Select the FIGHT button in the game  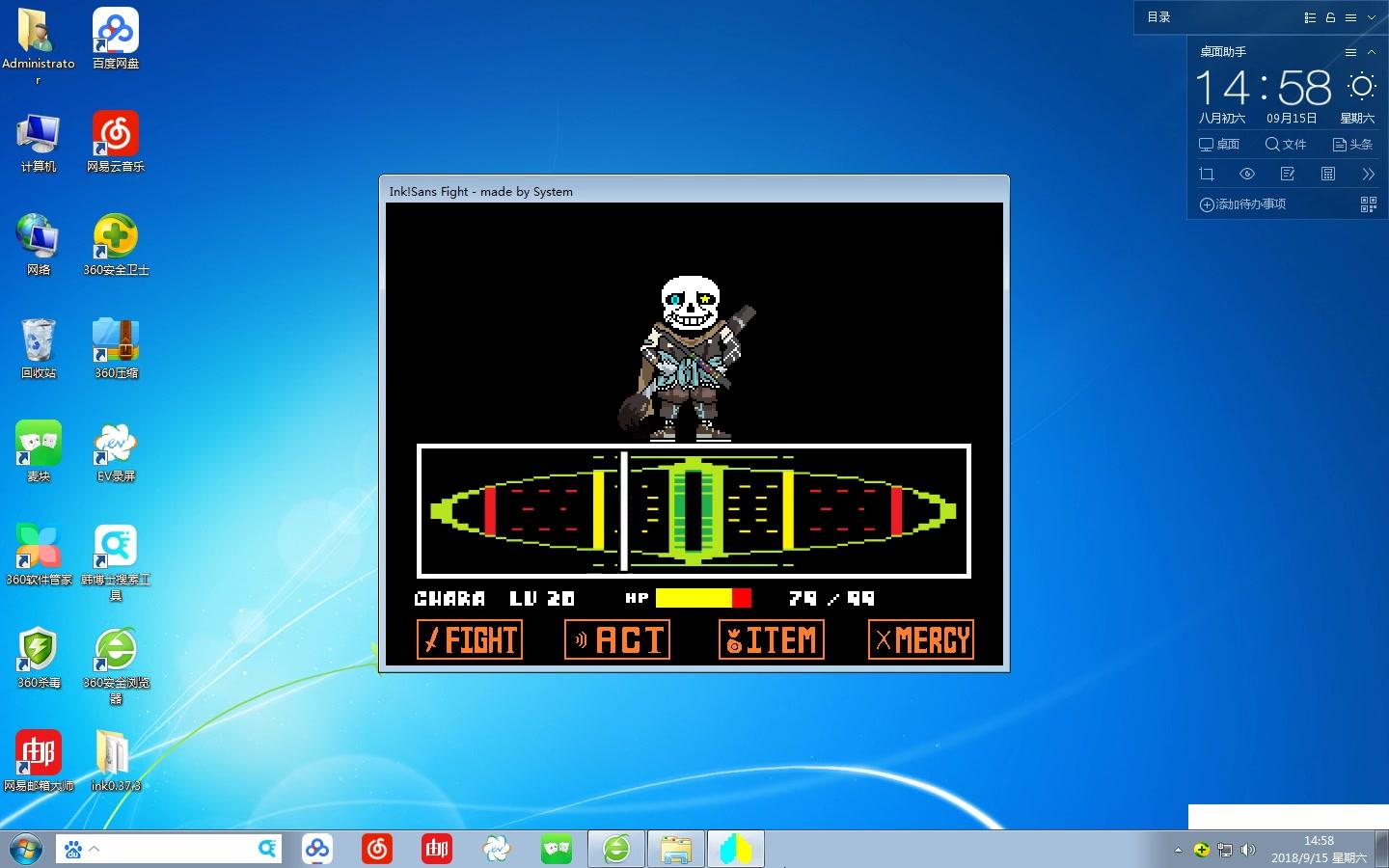click(x=470, y=639)
